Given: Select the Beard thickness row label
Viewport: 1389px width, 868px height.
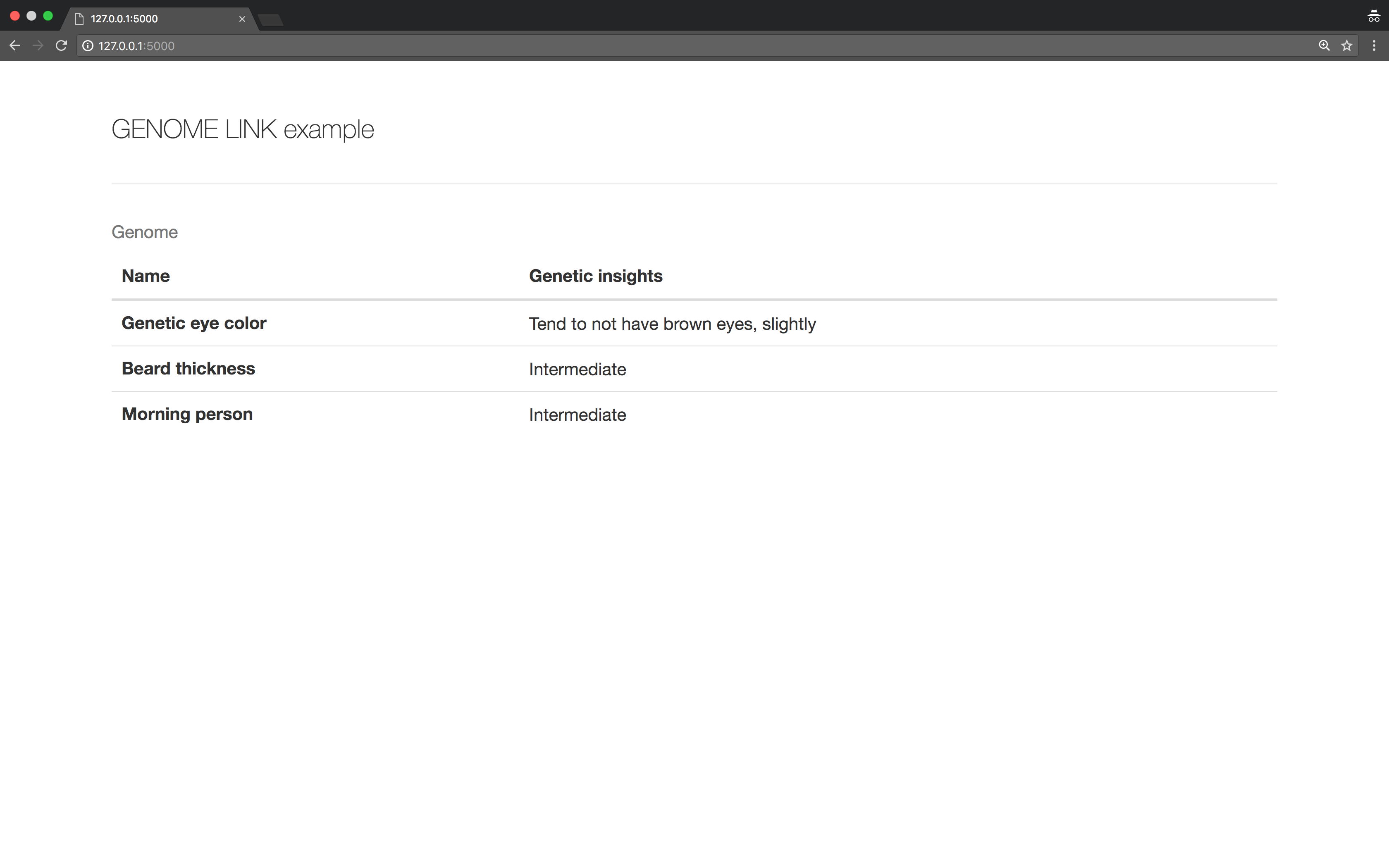Looking at the screenshot, I should coord(188,369).
